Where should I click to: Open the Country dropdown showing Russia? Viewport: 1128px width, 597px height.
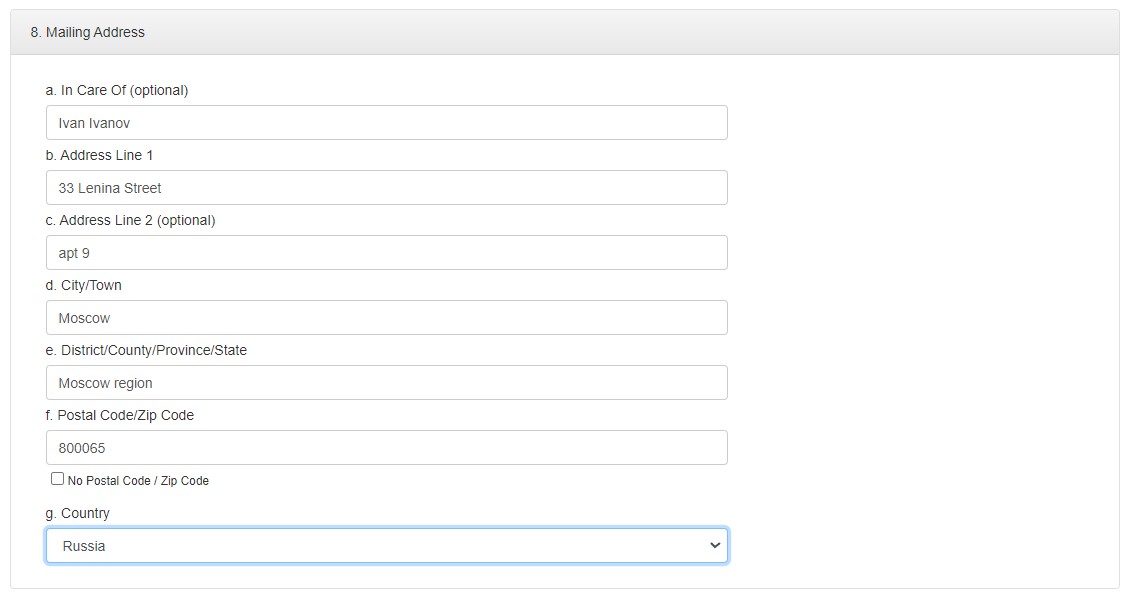click(386, 546)
